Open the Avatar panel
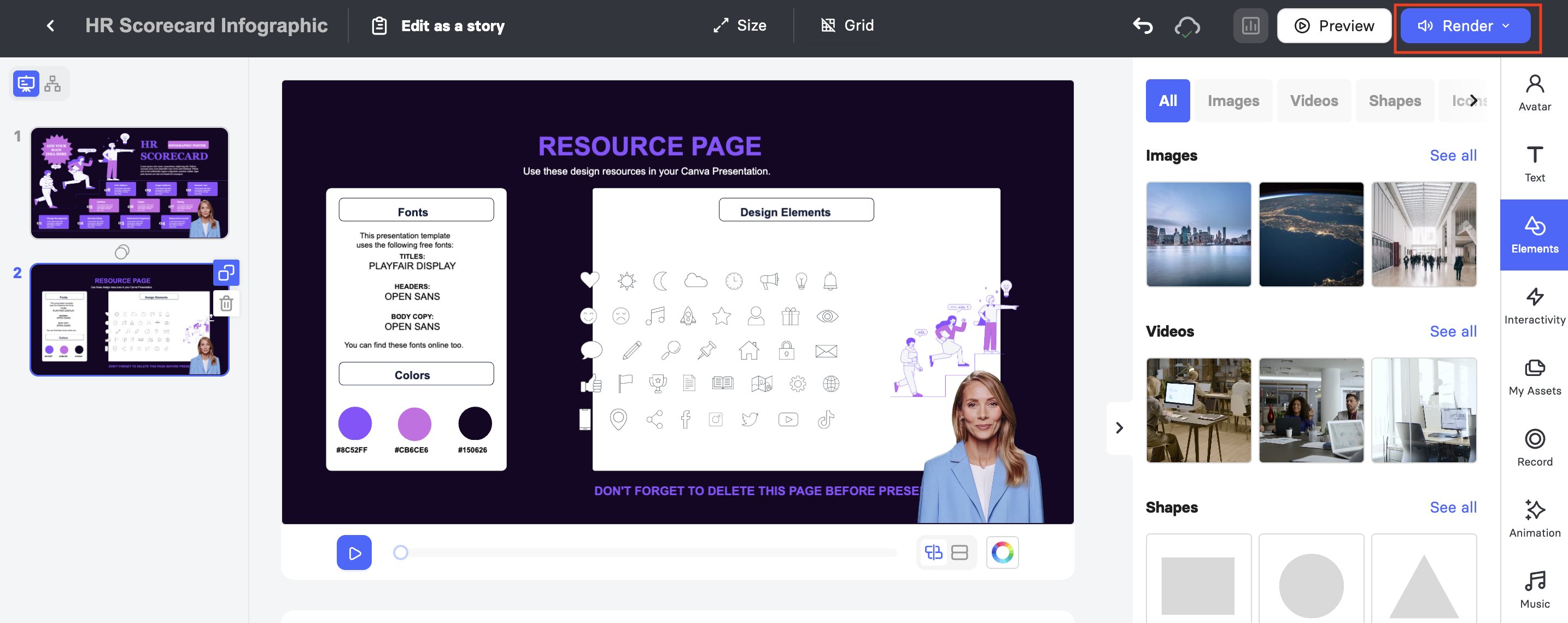The width and height of the screenshot is (1568, 623). pyautogui.click(x=1535, y=93)
